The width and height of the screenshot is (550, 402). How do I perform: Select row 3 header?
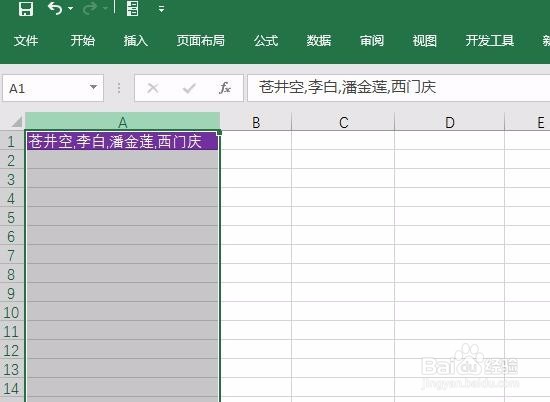[x=11, y=179]
